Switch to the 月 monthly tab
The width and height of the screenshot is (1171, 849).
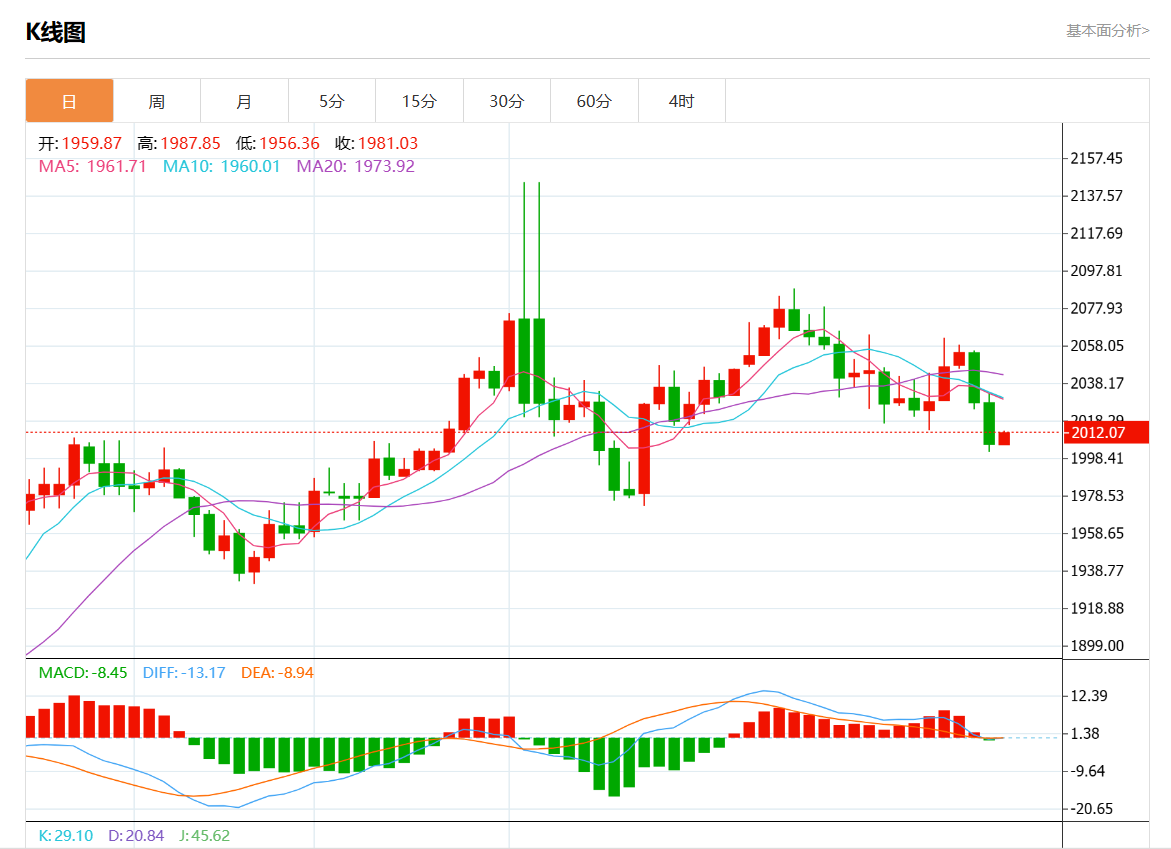click(x=244, y=101)
